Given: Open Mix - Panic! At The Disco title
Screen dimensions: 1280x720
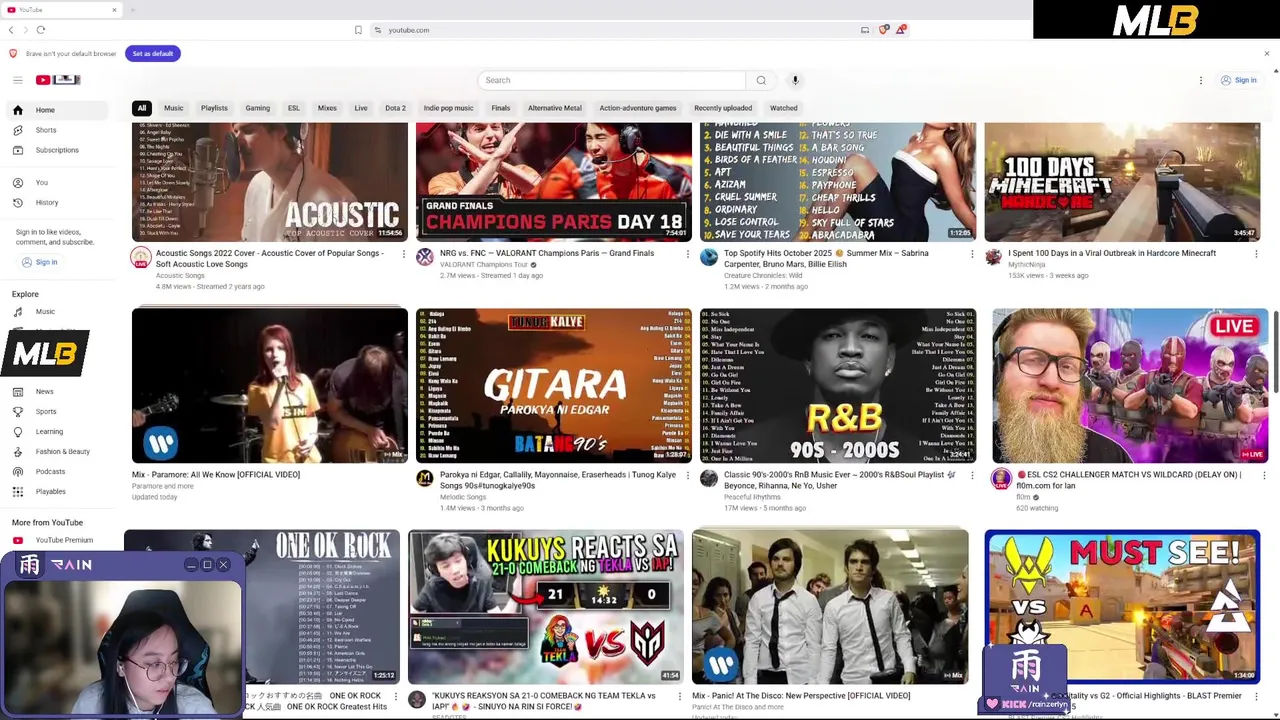Looking at the screenshot, I should tap(801, 696).
